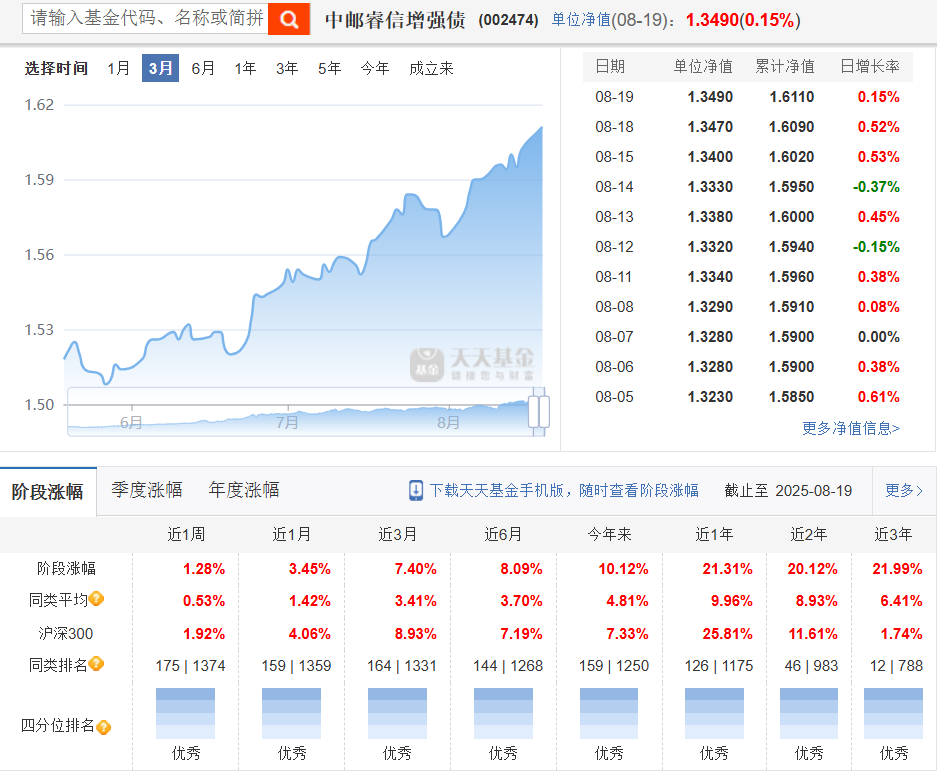The width and height of the screenshot is (937, 775).
Task: Click help icon next to 同类排名
Action: [x=97, y=664]
